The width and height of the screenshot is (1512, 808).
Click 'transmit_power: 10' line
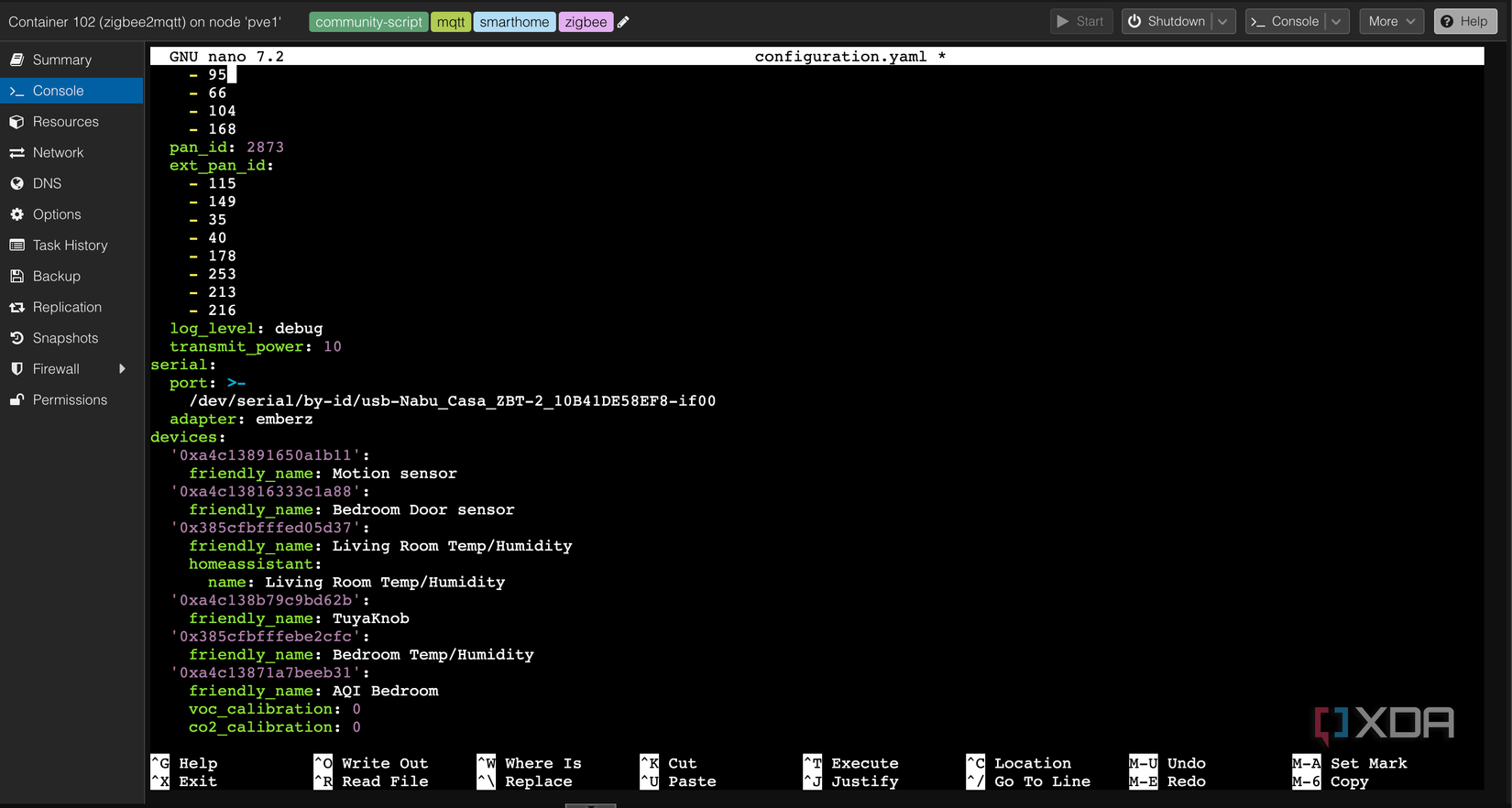pyautogui.click(x=255, y=346)
